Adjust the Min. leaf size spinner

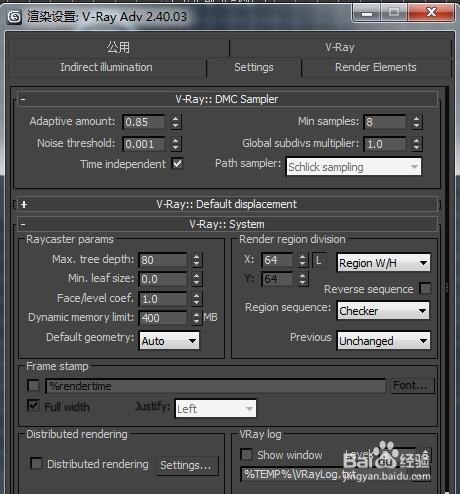(197, 279)
